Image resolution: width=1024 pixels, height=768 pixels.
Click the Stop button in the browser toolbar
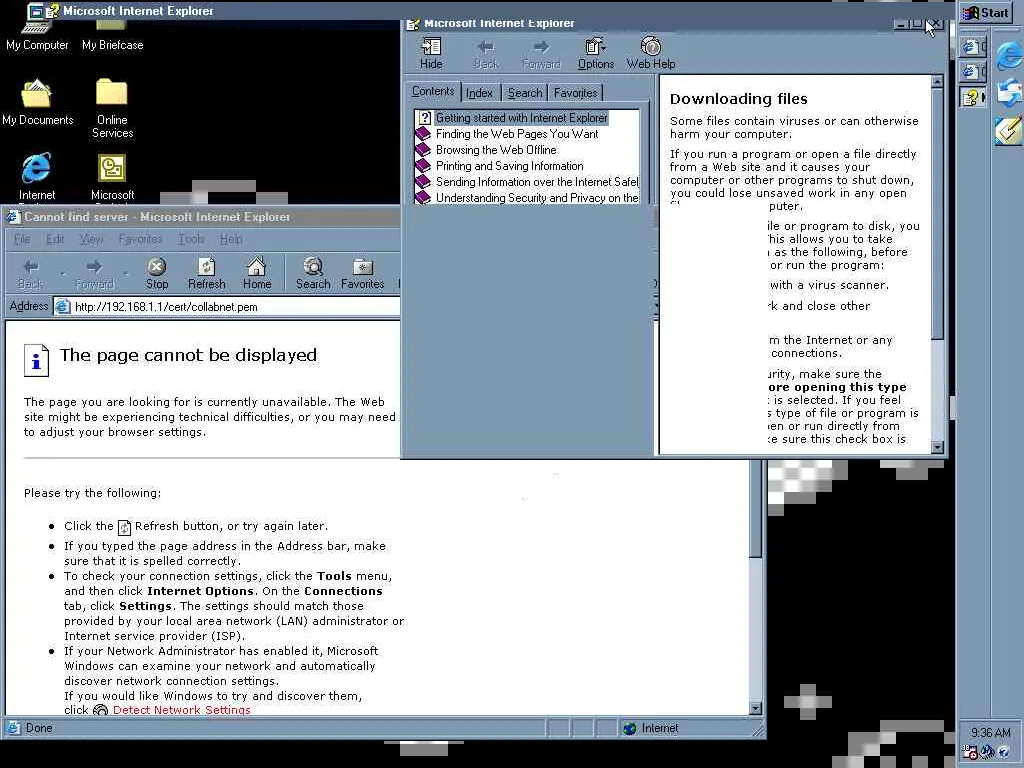tap(157, 274)
